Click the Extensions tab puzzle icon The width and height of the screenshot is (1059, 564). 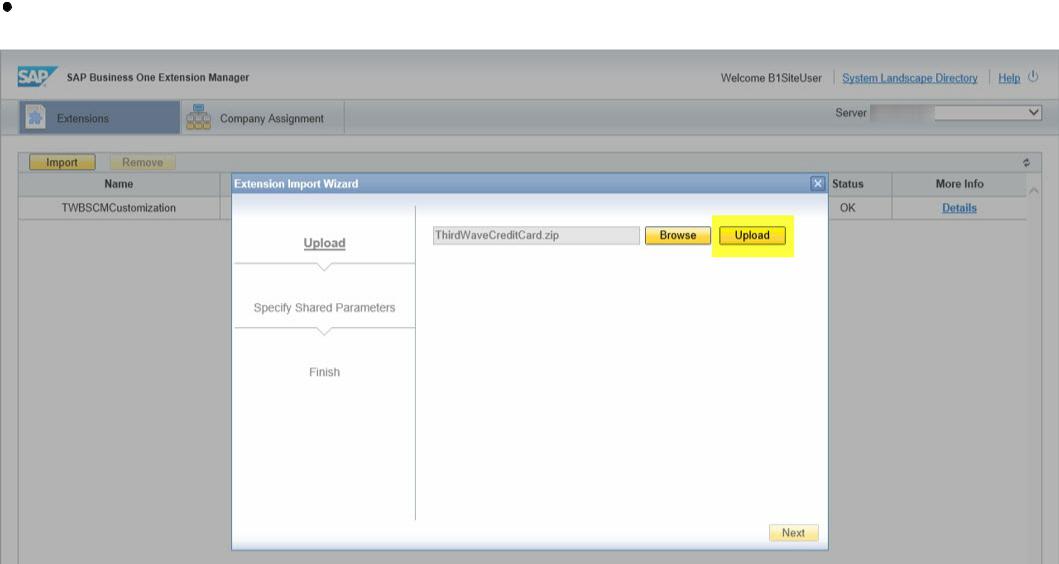pyautogui.click(x=35, y=118)
